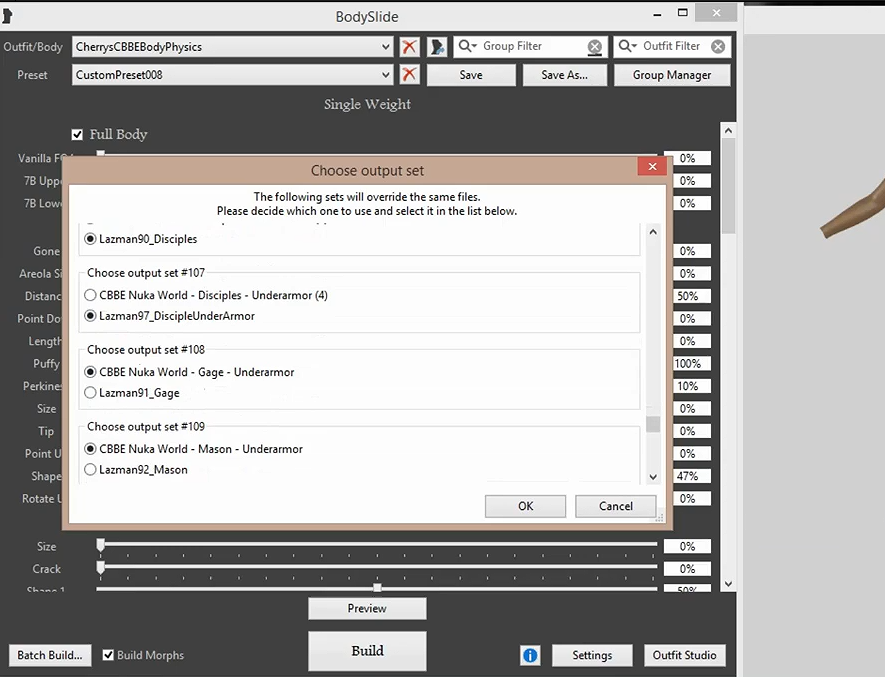Select the Lazman91_Gage radio button

91,393
